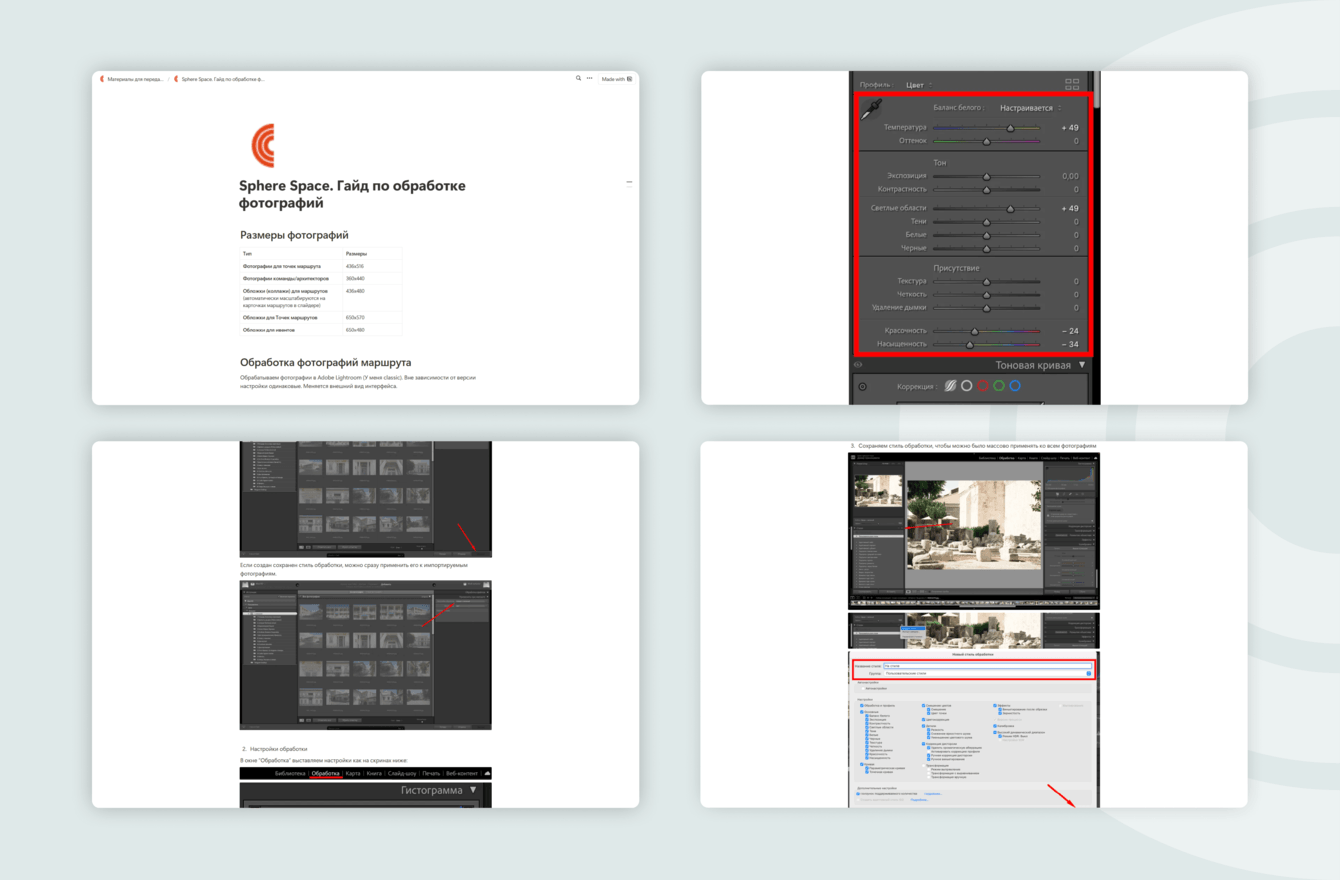Click the target adjustment icon beside Коррекция
The height and width of the screenshot is (880, 1340).
click(x=863, y=386)
